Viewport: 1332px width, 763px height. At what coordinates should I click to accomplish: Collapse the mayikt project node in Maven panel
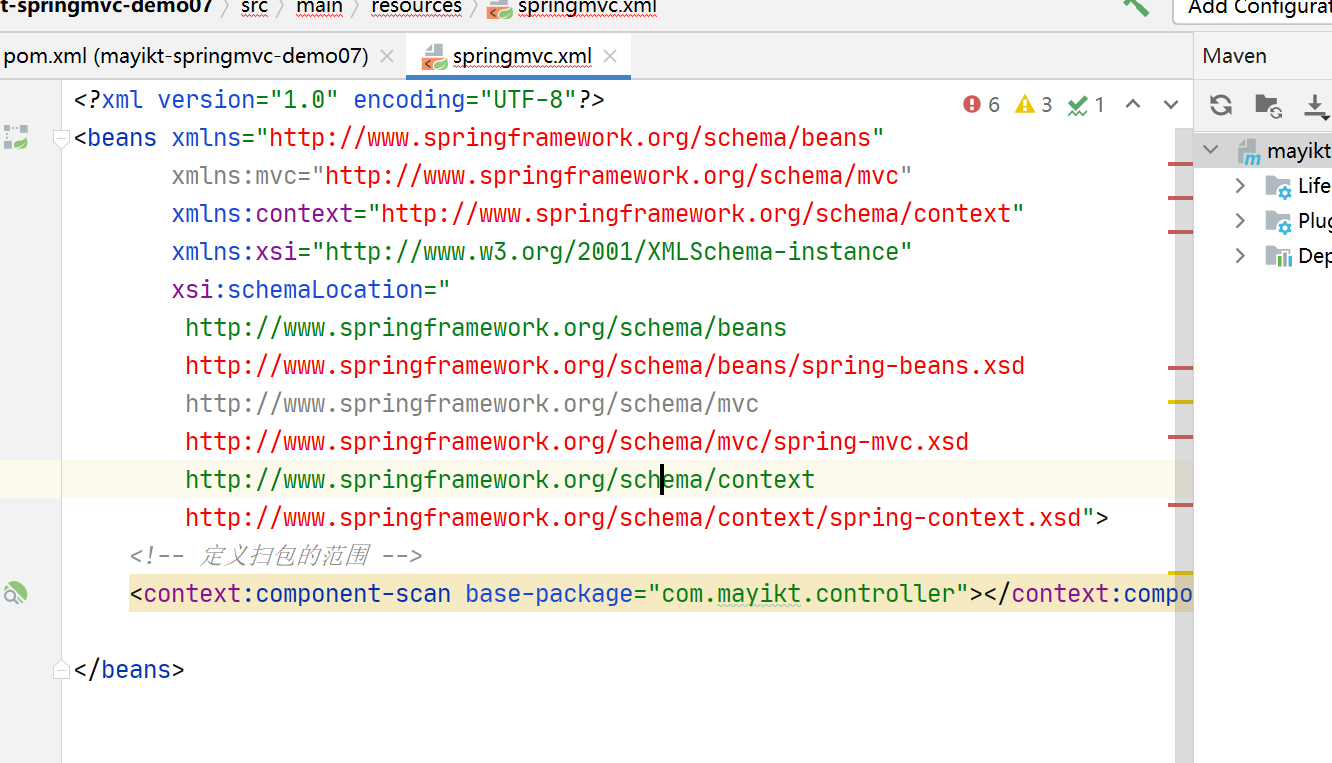[1210, 150]
